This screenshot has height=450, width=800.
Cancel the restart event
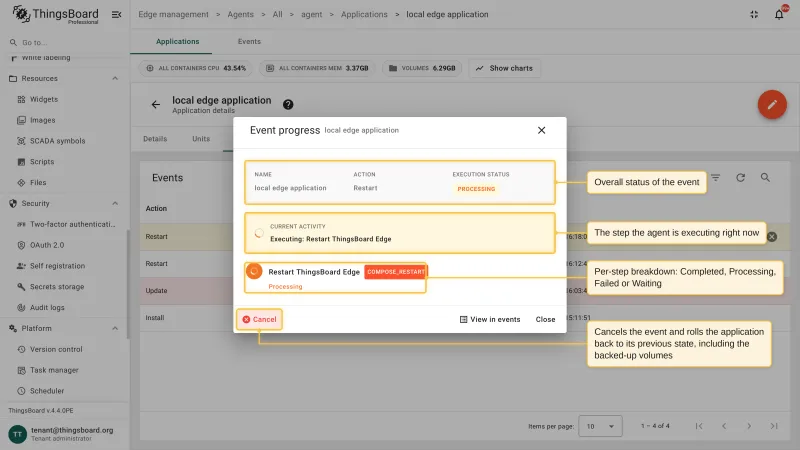(x=259, y=319)
